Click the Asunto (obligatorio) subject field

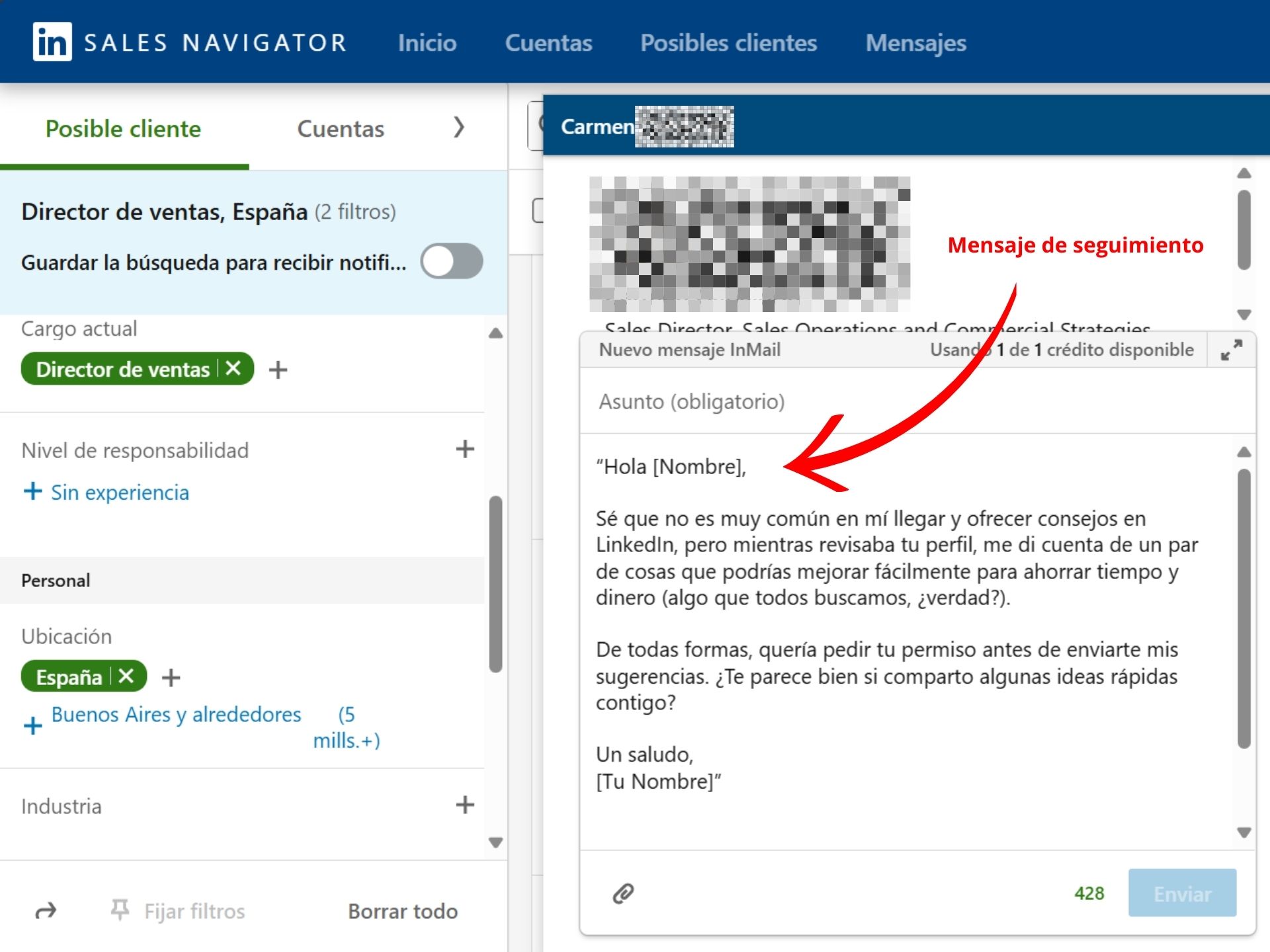tap(917, 401)
